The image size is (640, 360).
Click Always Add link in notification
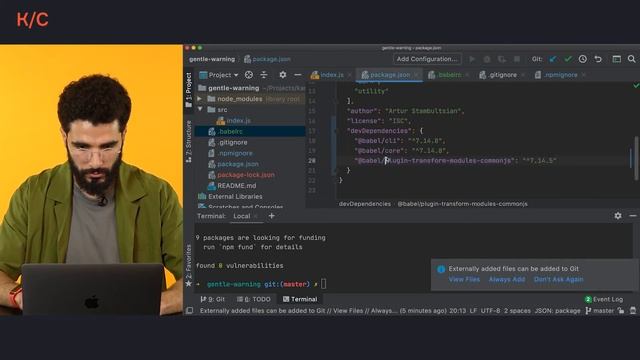point(507,280)
